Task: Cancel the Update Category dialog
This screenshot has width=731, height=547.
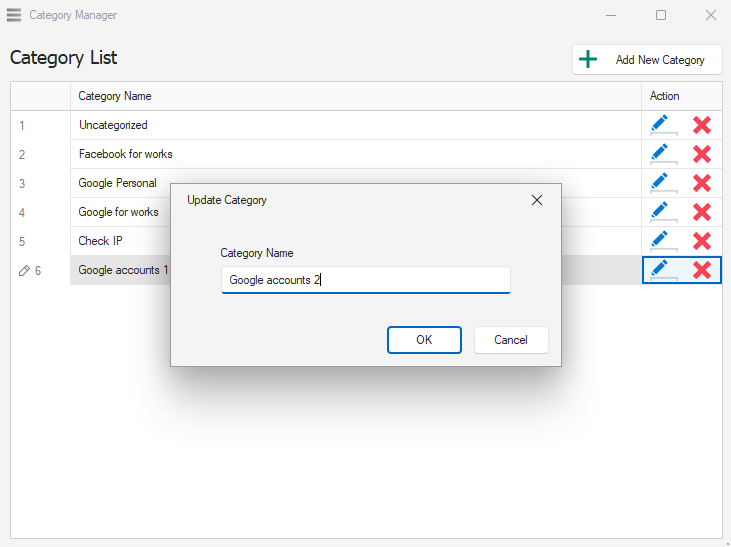Action: point(511,340)
